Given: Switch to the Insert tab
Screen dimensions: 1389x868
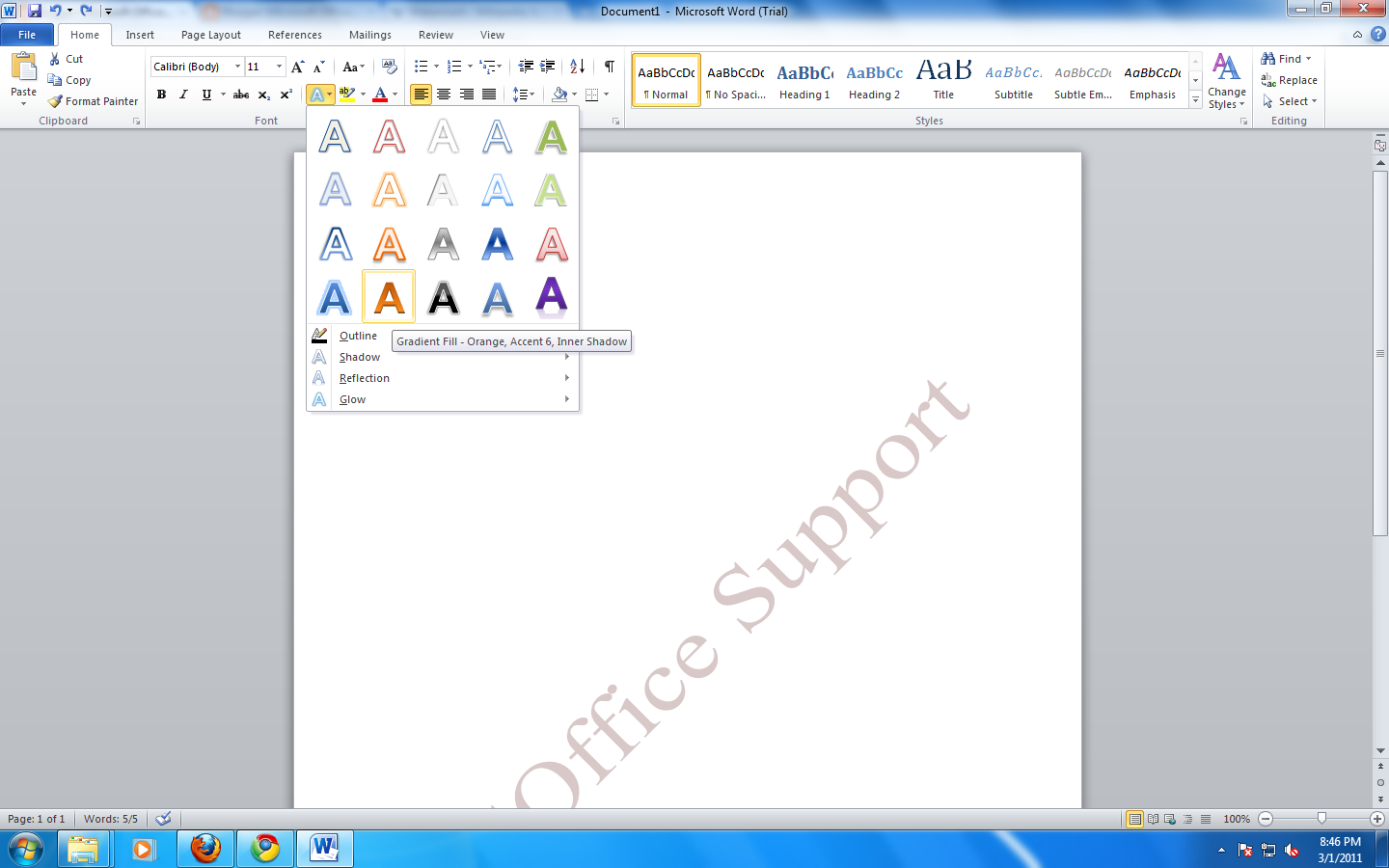Looking at the screenshot, I should pyautogui.click(x=140, y=35).
